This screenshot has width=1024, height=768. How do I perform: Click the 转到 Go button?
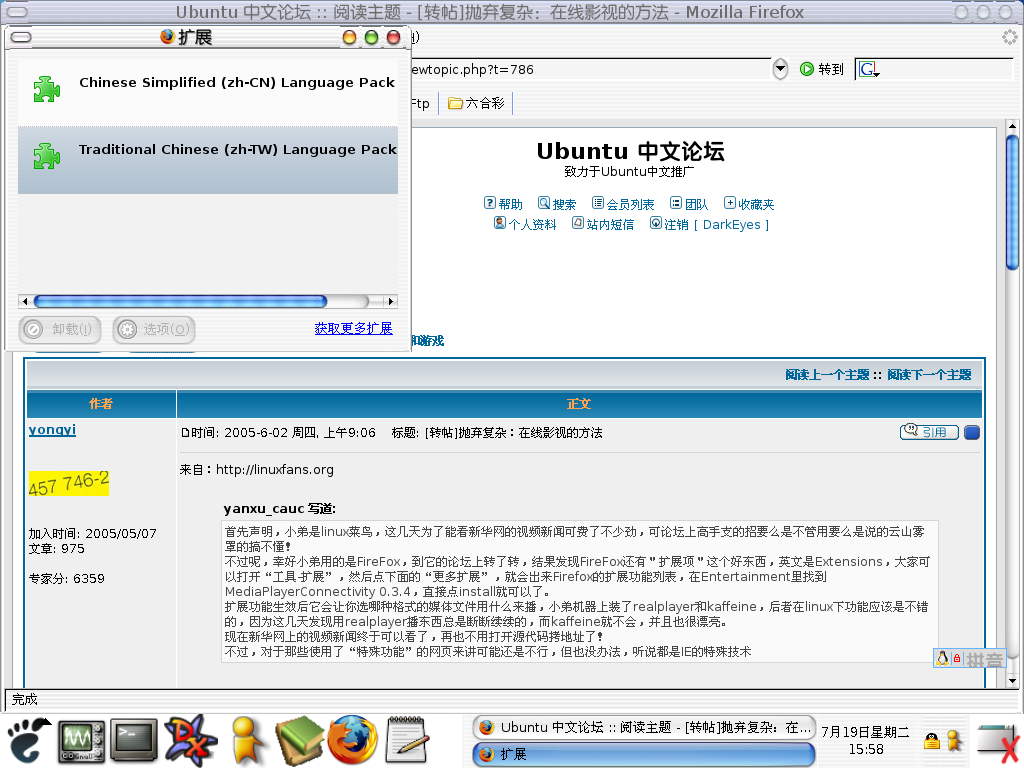click(x=822, y=69)
